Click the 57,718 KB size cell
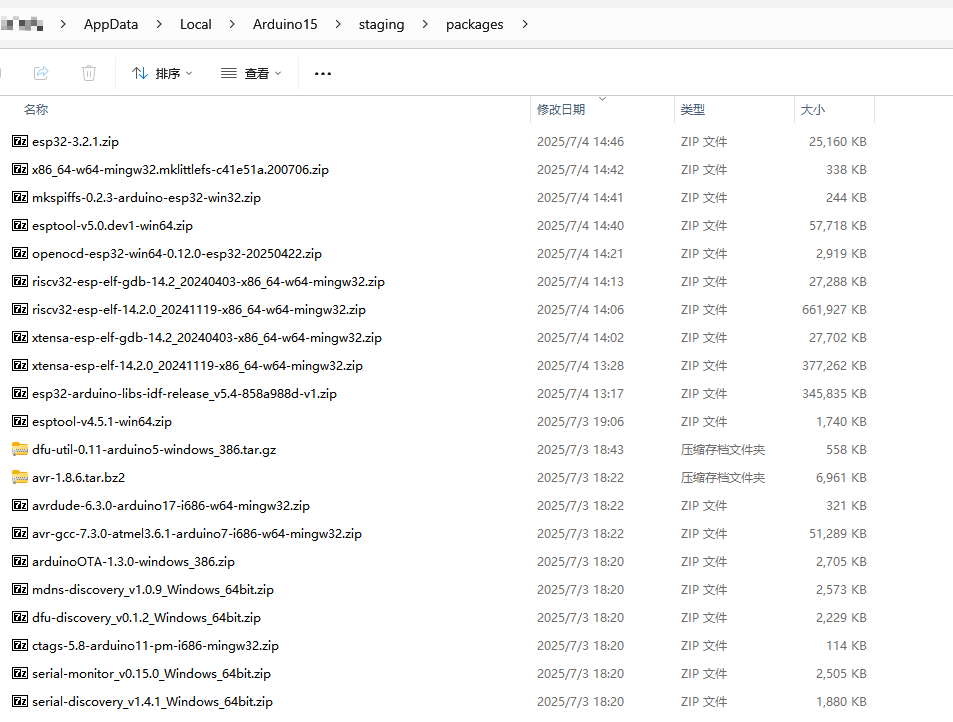Image resolution: width=953 pixels, height=722 pixels. point(838,225)
